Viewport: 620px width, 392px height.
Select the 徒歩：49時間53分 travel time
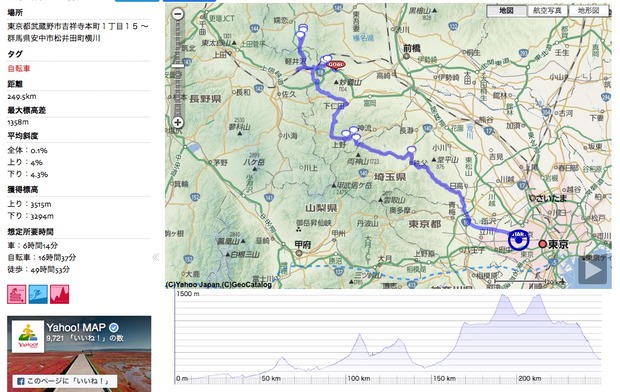[x=39, y=269]
